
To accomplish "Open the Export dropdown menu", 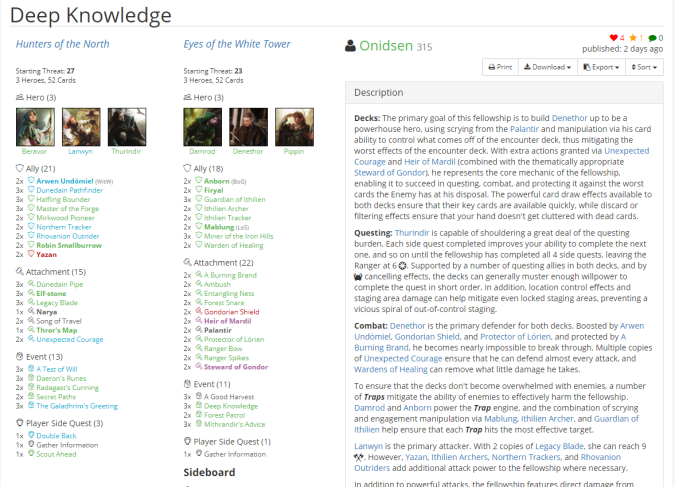I will 601,67.
